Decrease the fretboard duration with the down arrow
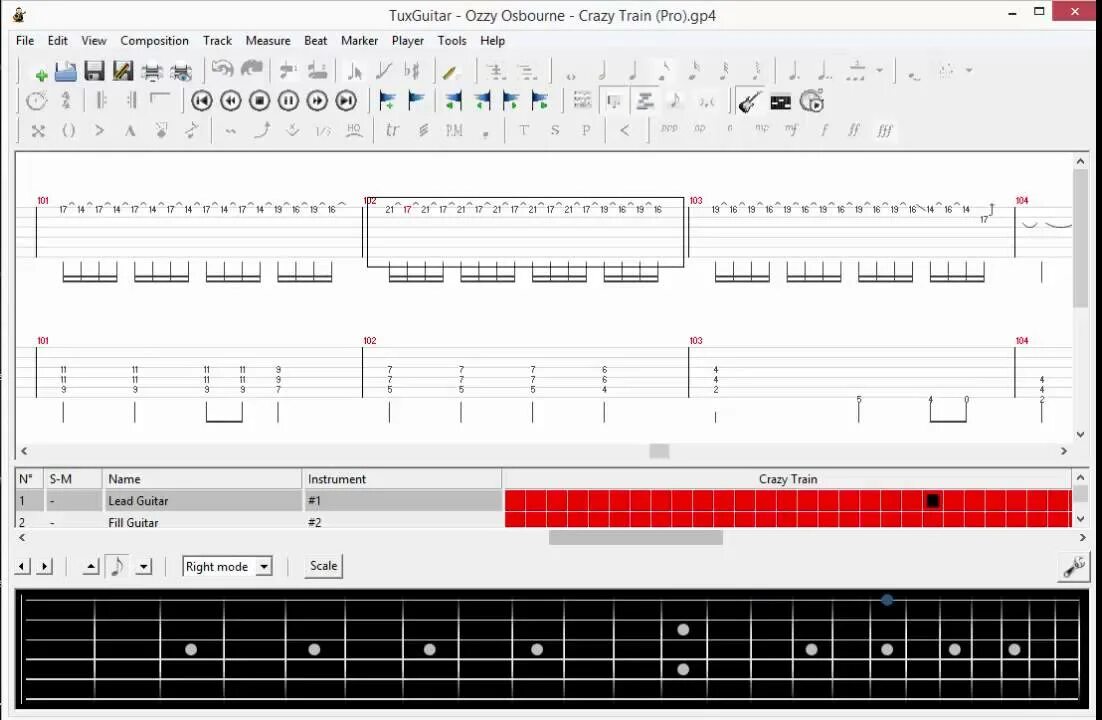Screen dimensions: 1102x720 point(143,567)
